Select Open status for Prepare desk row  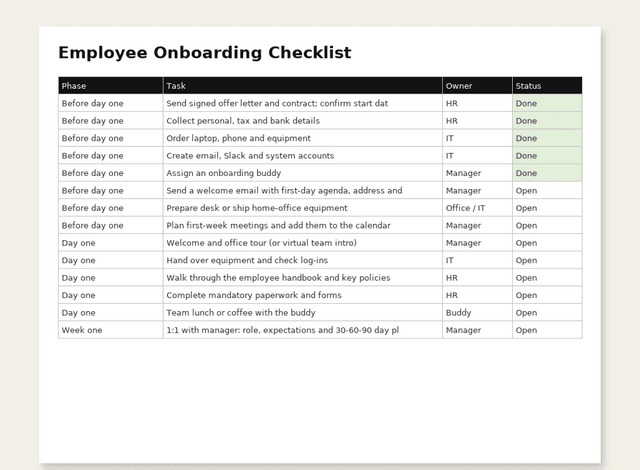tap(547, 208)
